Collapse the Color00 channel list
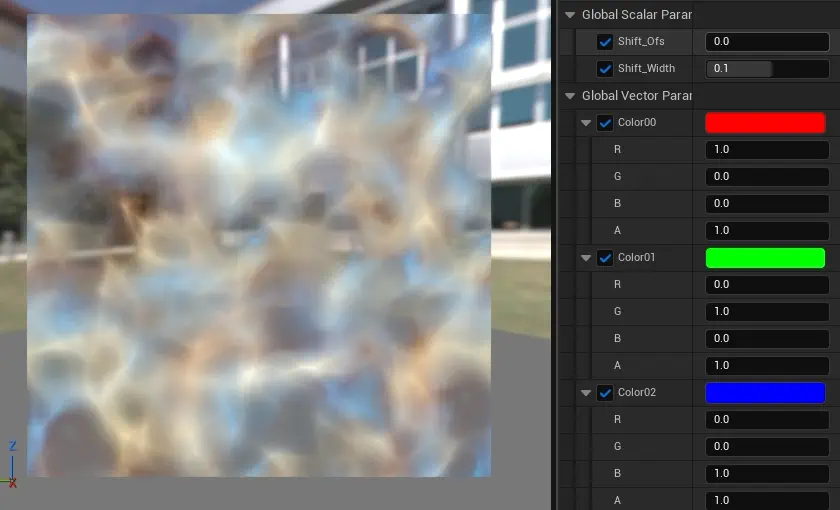 point(586,123)
